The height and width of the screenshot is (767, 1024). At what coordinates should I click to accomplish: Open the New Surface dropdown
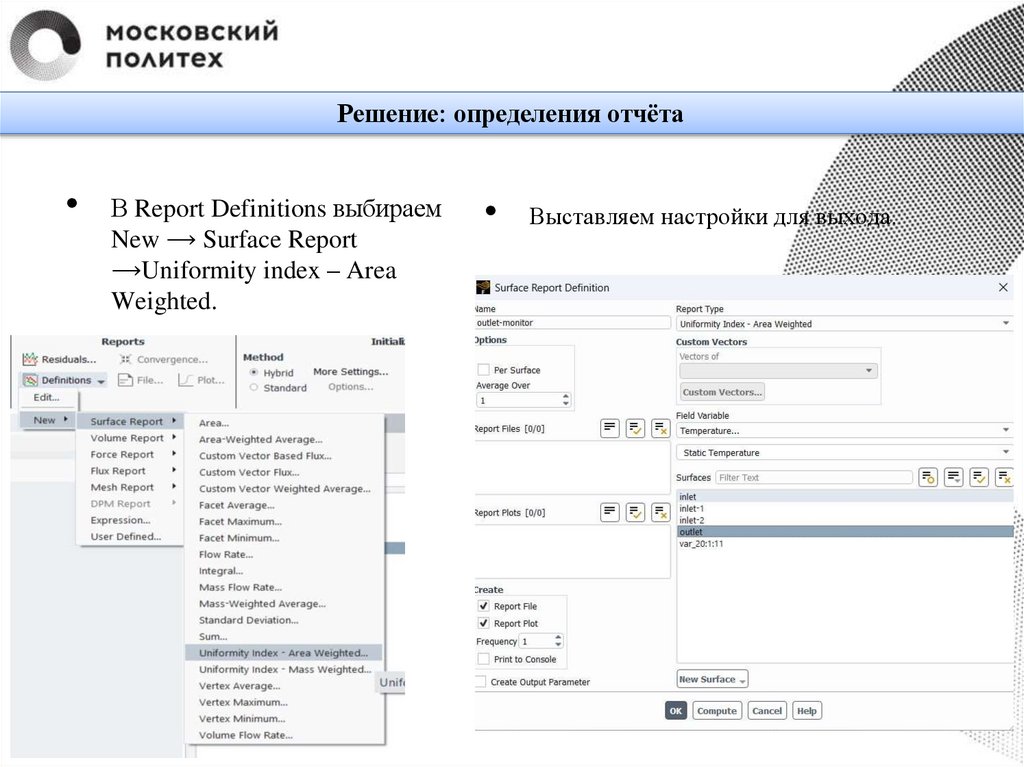point(712,680)
